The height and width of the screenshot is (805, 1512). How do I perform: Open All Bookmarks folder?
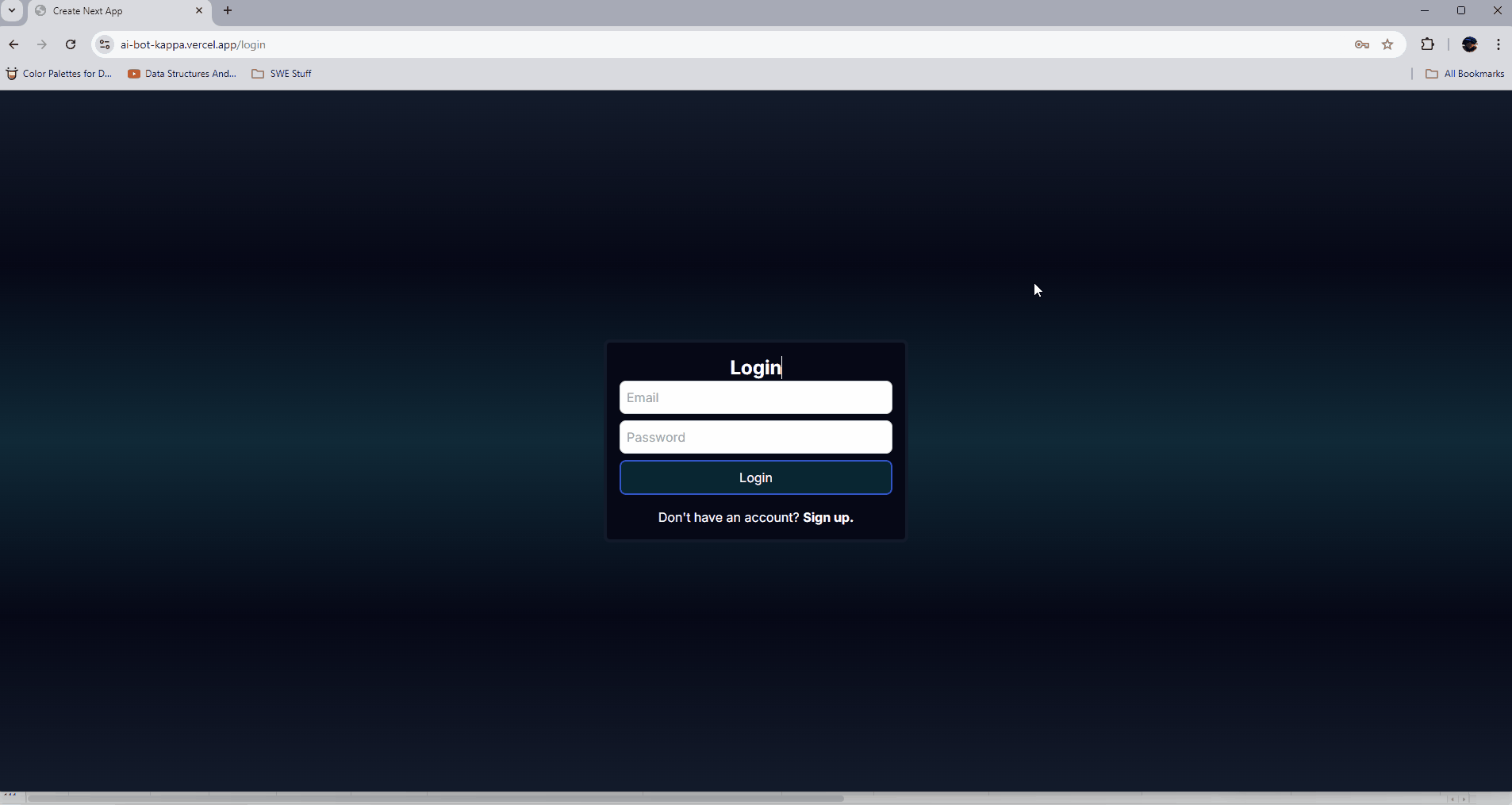coord(1465,74)
